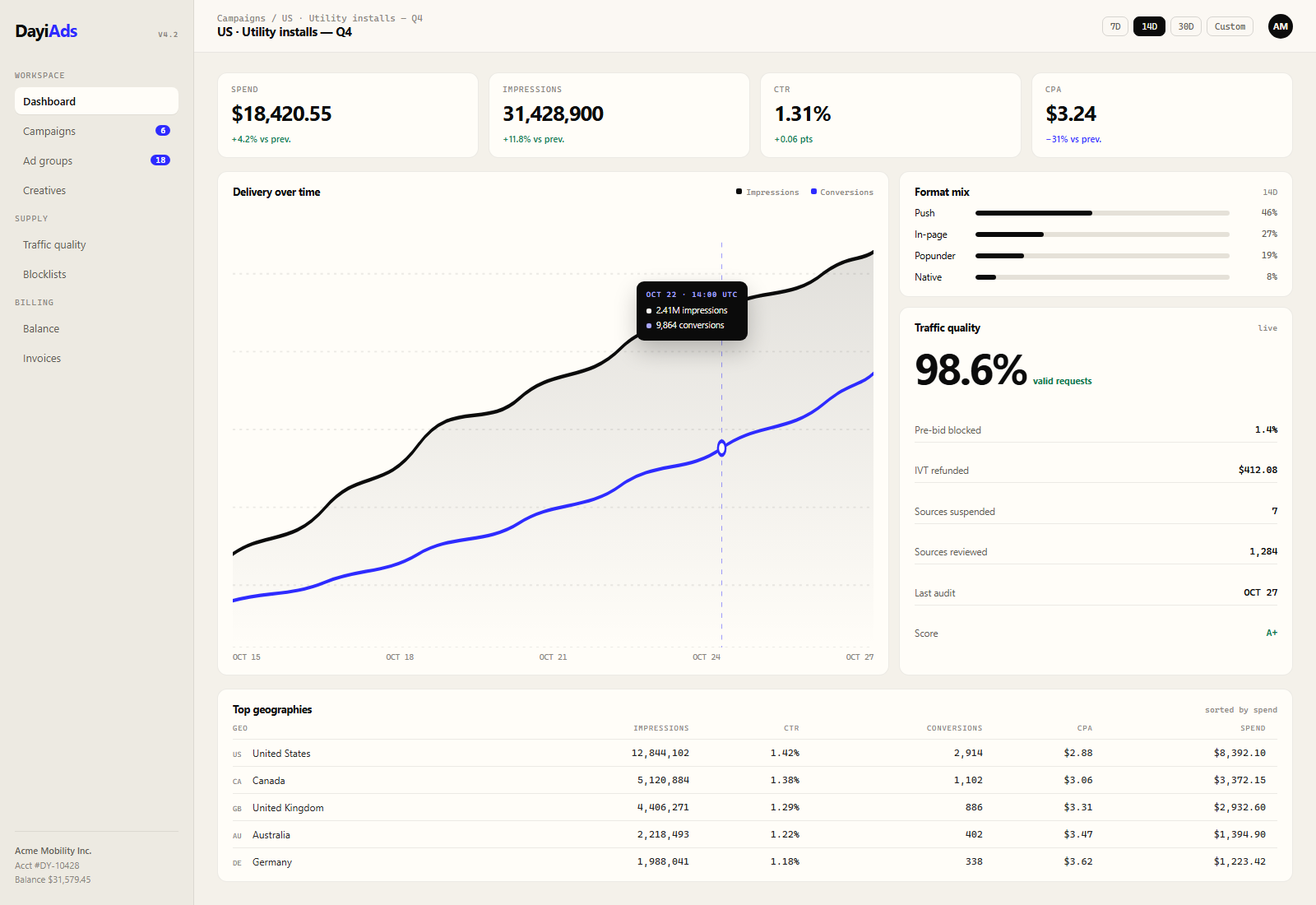
Task: Click the OCT 24 axis label
Action: pyautogui.click(x=707, y=657)
